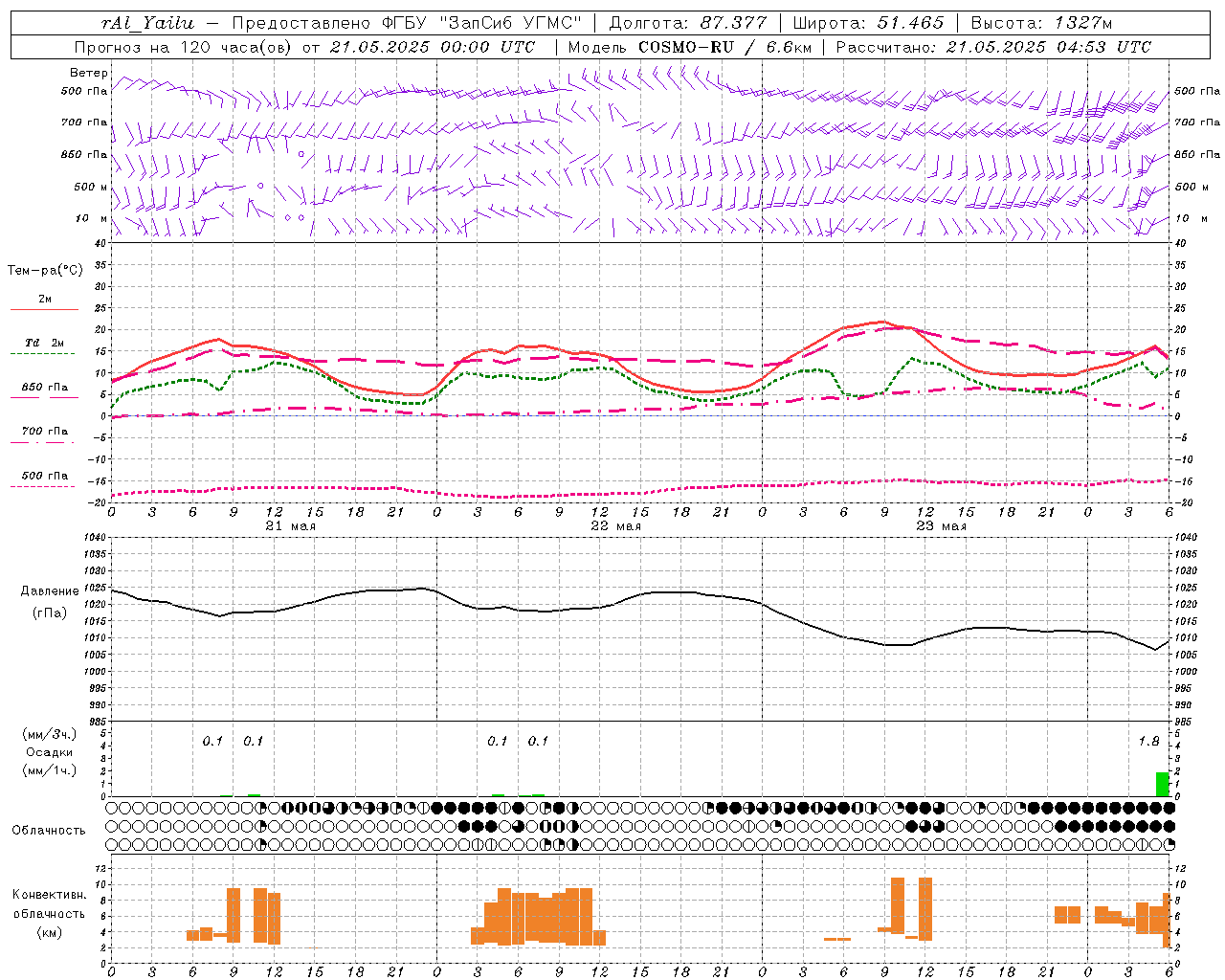Image resolution: width=1225 pixels, height=980 pixels.
Task: Select the Прогноз на 120 часа(ов) text
Action: [x=185, y=47]
